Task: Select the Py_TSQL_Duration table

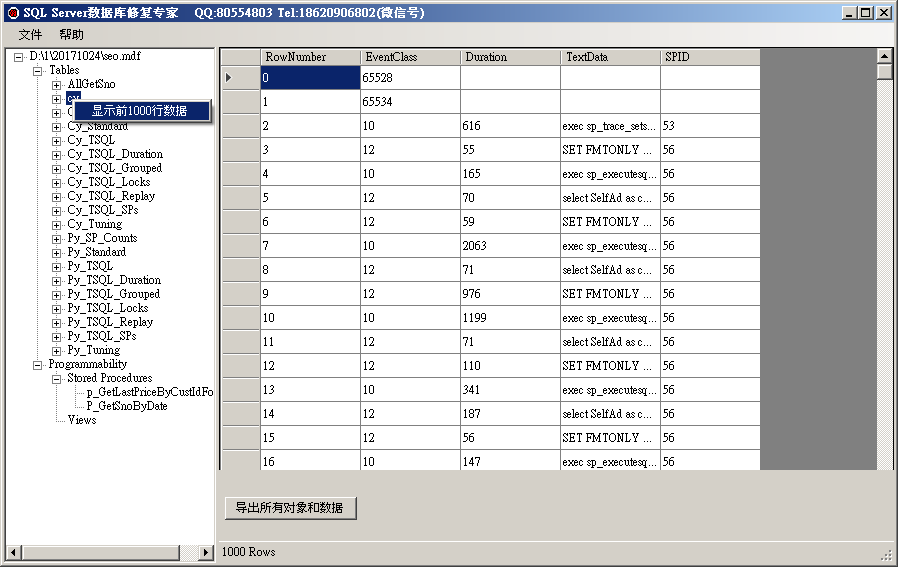Action: (114, 280)
